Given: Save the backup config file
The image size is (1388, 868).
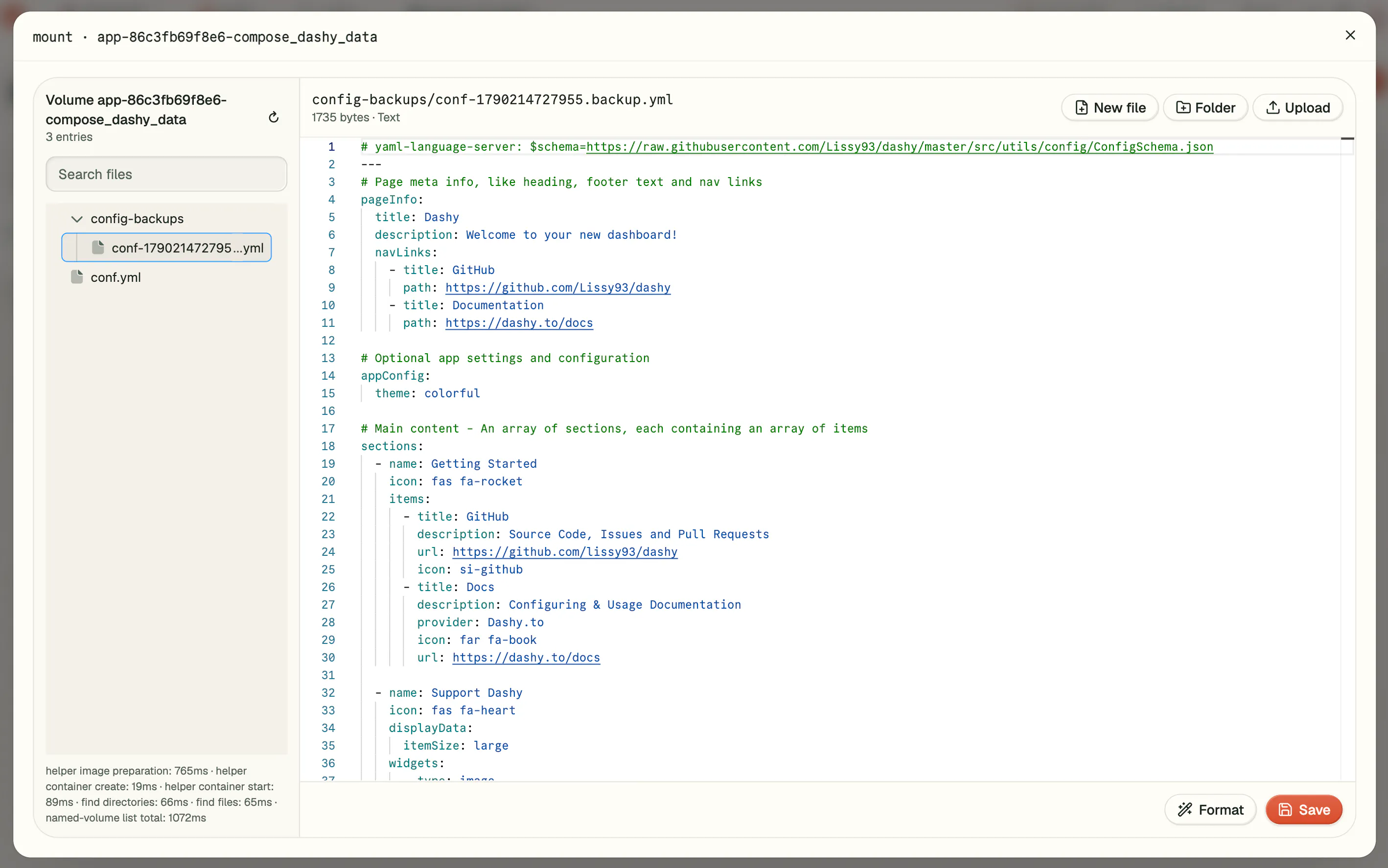Looking at the screenshot, I should tap(1304, 809).
